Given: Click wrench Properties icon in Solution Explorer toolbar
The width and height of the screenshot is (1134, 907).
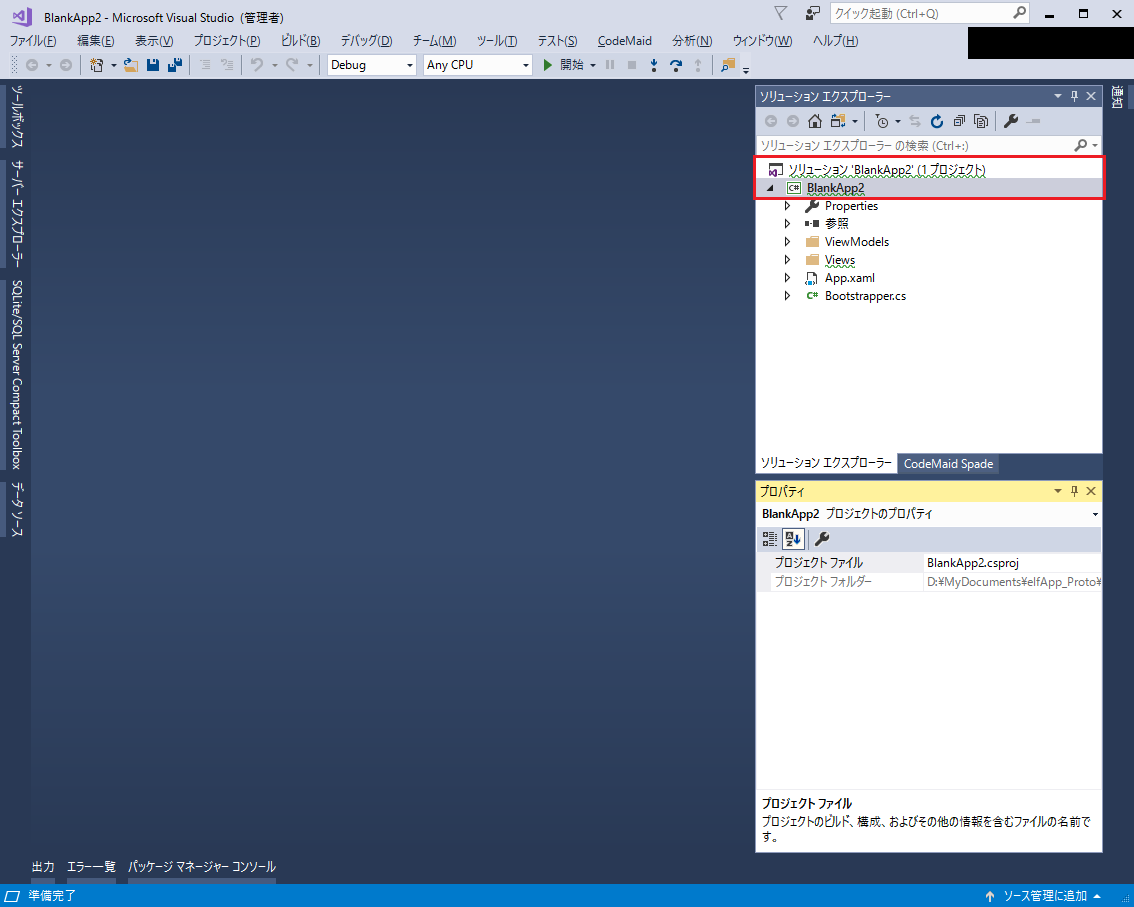Looking at the screenshot, I should tap(1011, 122).
